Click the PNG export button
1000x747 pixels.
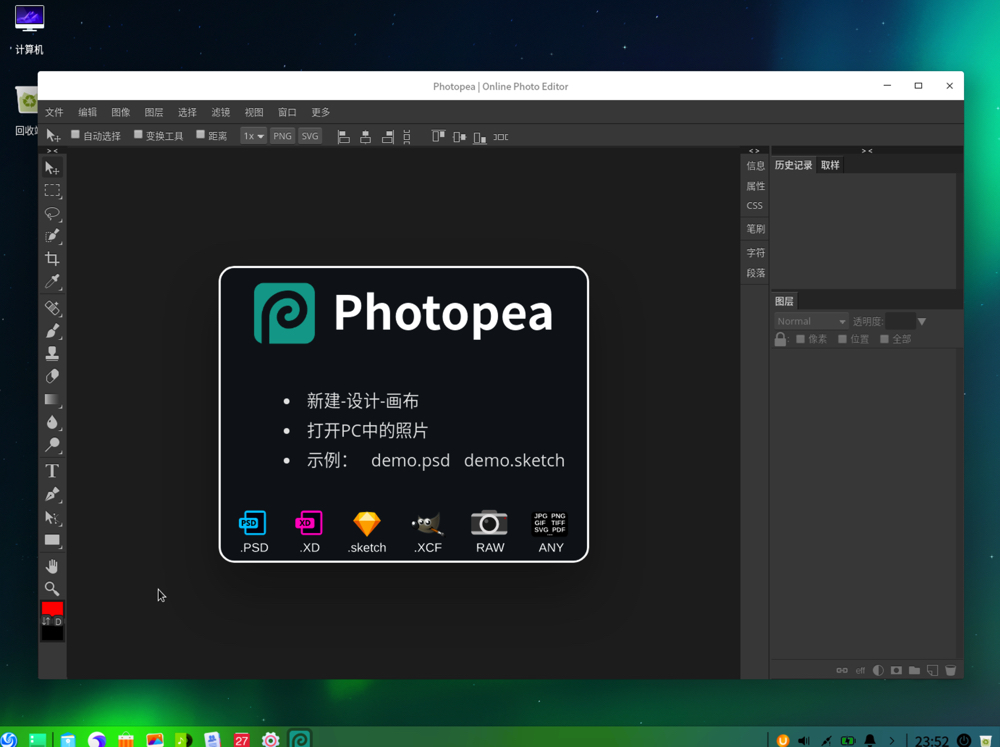pos(282,136)
